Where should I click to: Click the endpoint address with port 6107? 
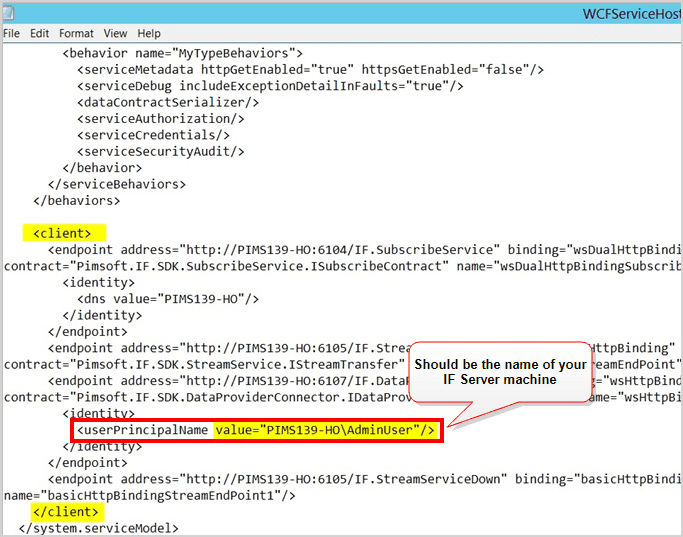tap(365, 381)
